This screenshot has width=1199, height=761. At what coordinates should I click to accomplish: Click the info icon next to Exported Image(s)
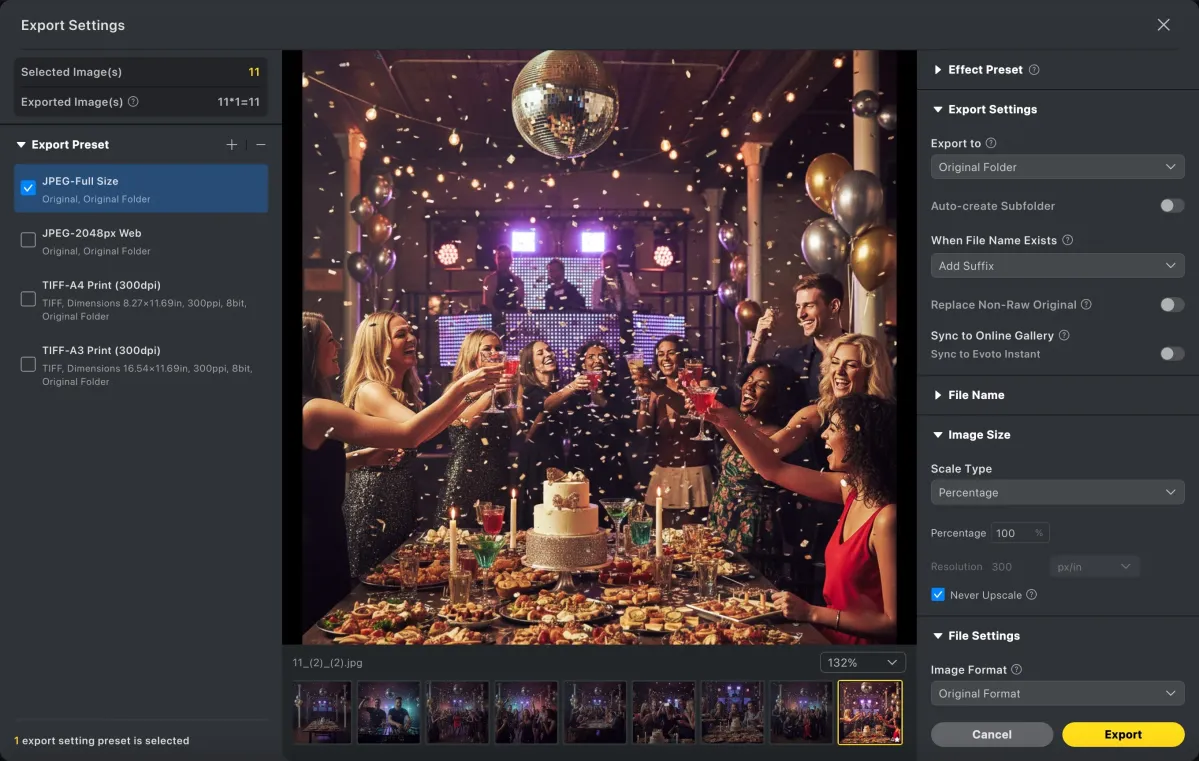133,102
